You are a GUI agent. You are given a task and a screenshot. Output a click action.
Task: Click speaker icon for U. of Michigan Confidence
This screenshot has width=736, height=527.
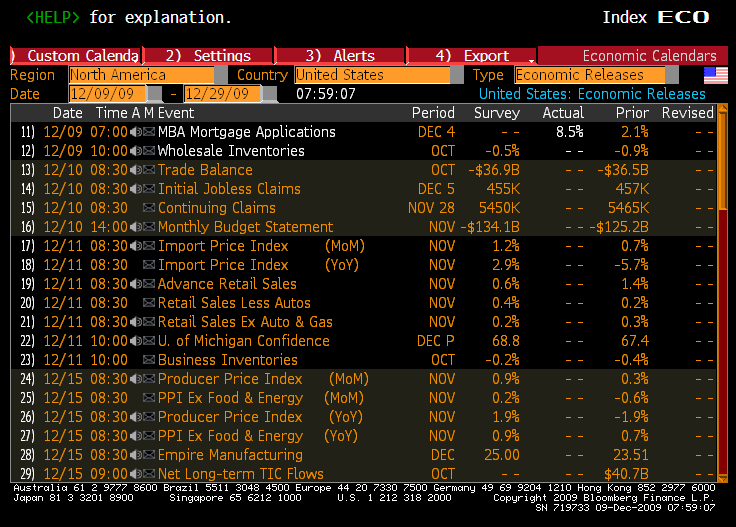click(x=136, y=341)
